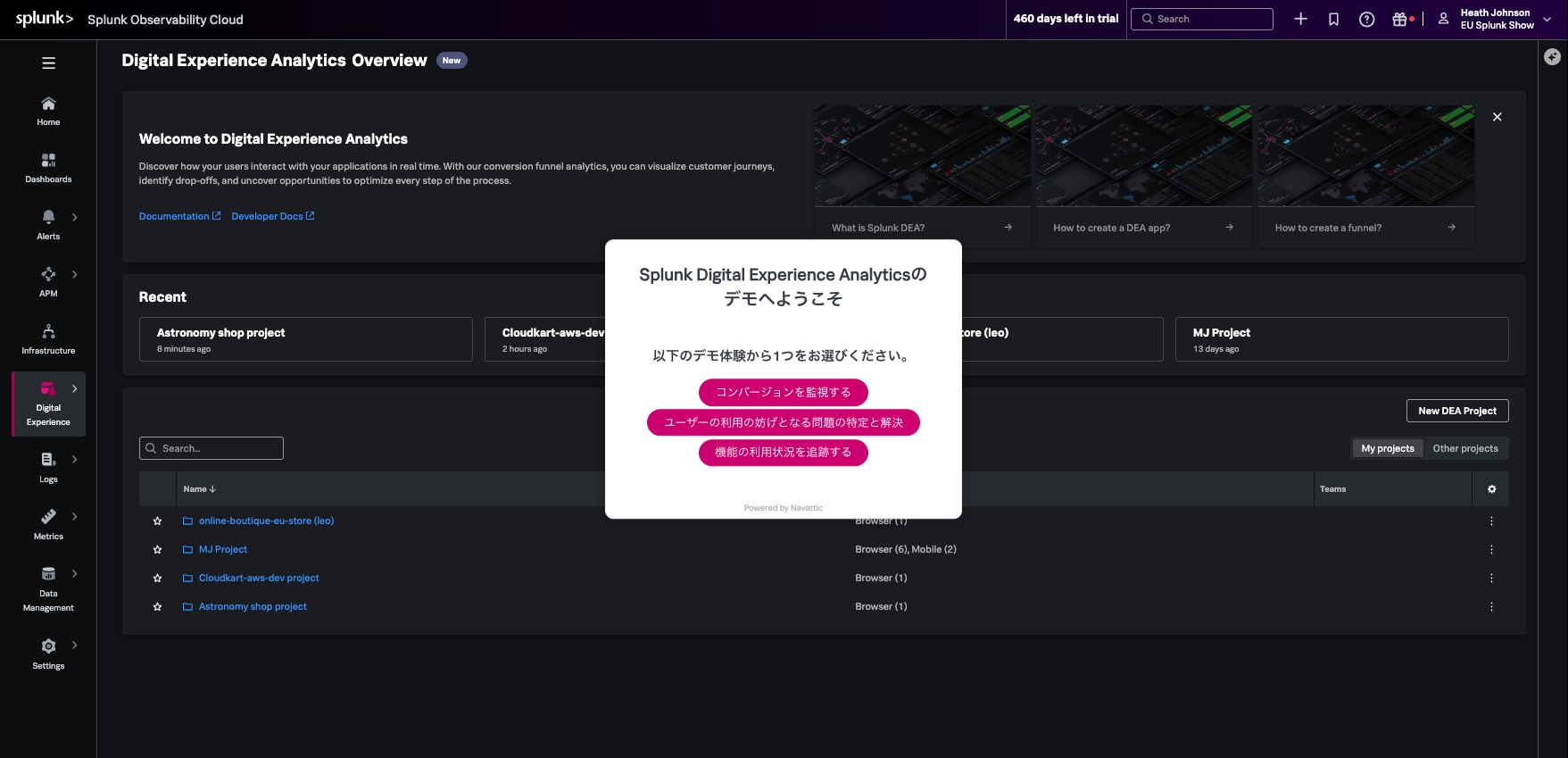Open Cloudkart-aws-dev project link in table
The height and width of the screenshot is (758, 1568).
(x=259, y=579)
